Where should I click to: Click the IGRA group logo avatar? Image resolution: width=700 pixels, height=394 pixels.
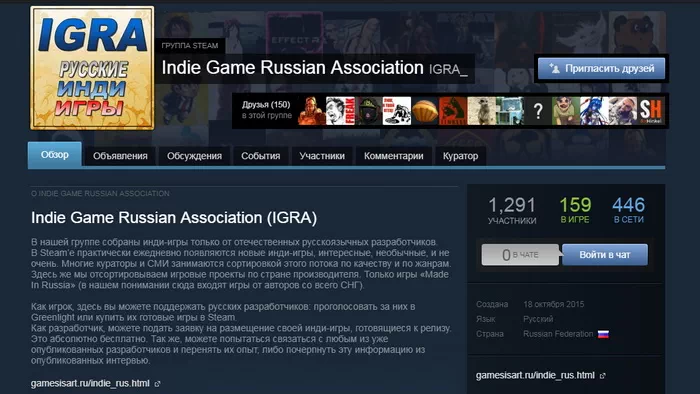click(92, 68)
